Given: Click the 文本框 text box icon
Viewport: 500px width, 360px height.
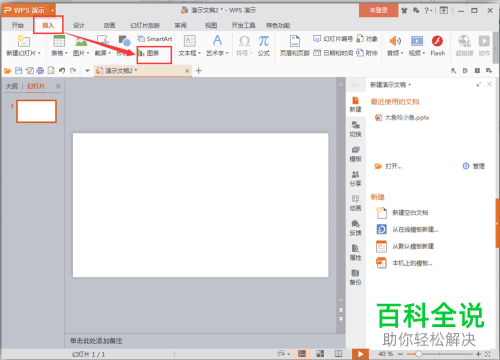Looking at the screenshot, I should (190, 41).
